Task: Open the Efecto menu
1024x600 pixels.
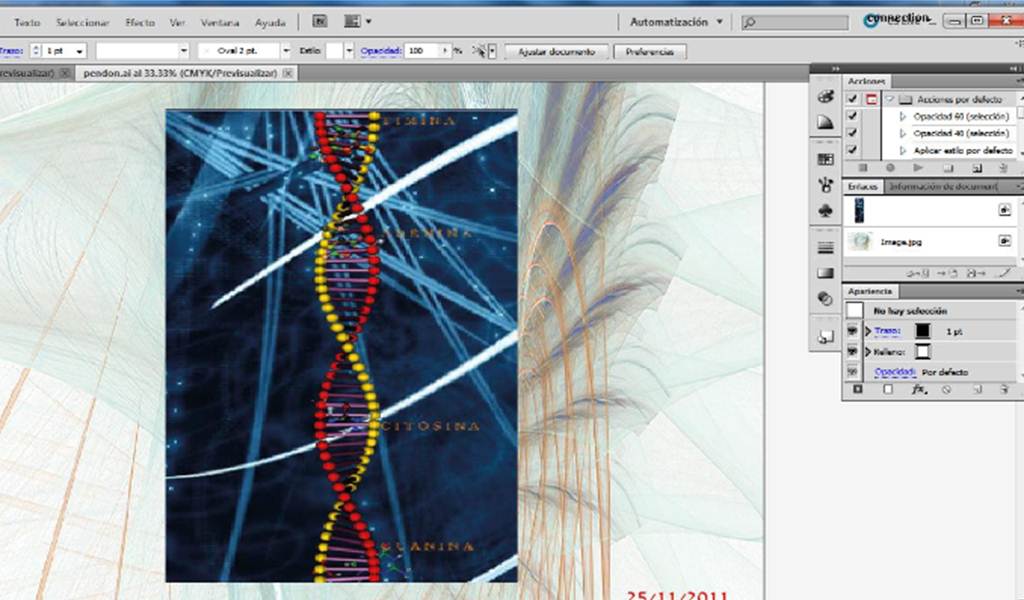Action: point(140,22)
